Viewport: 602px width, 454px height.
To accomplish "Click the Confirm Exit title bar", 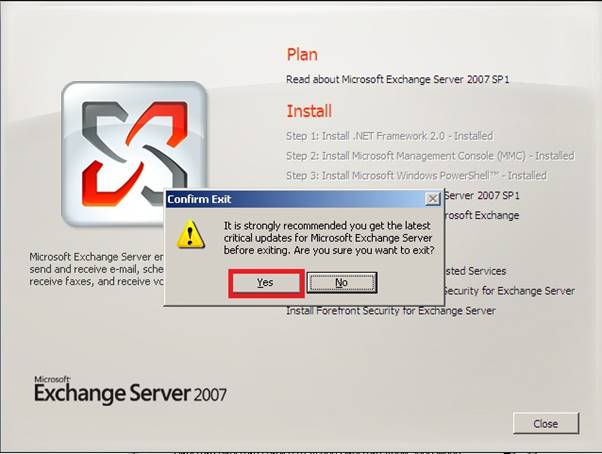I will [296, 199].
